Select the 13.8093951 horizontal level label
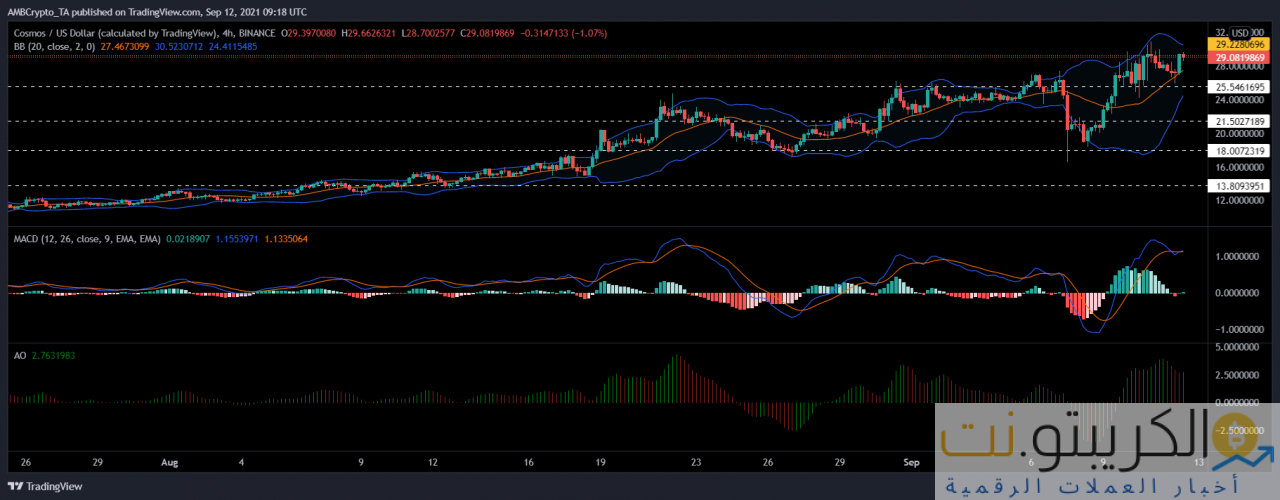The height and width of the screenshot is (500, 1280). [x=1240, y=186]
